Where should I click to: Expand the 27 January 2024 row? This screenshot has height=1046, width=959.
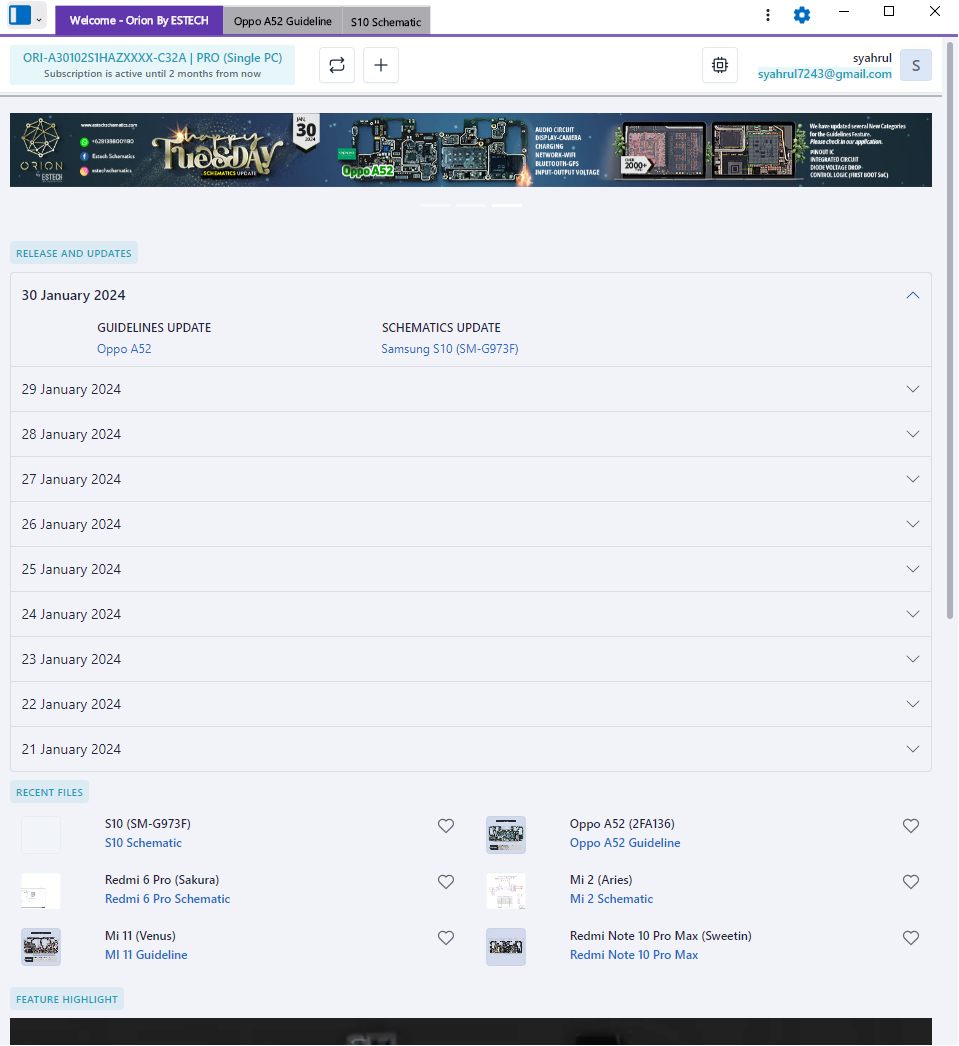click(471, 479)
